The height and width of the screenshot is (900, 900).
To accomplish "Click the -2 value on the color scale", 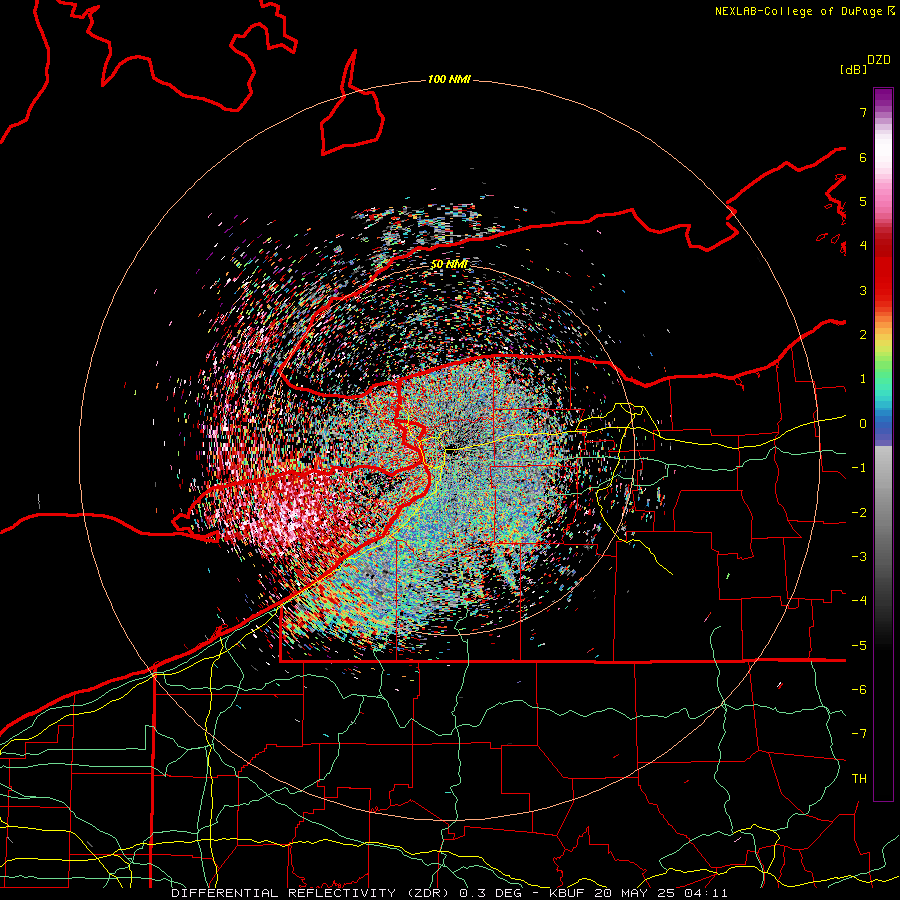I will tap(859, 513).
